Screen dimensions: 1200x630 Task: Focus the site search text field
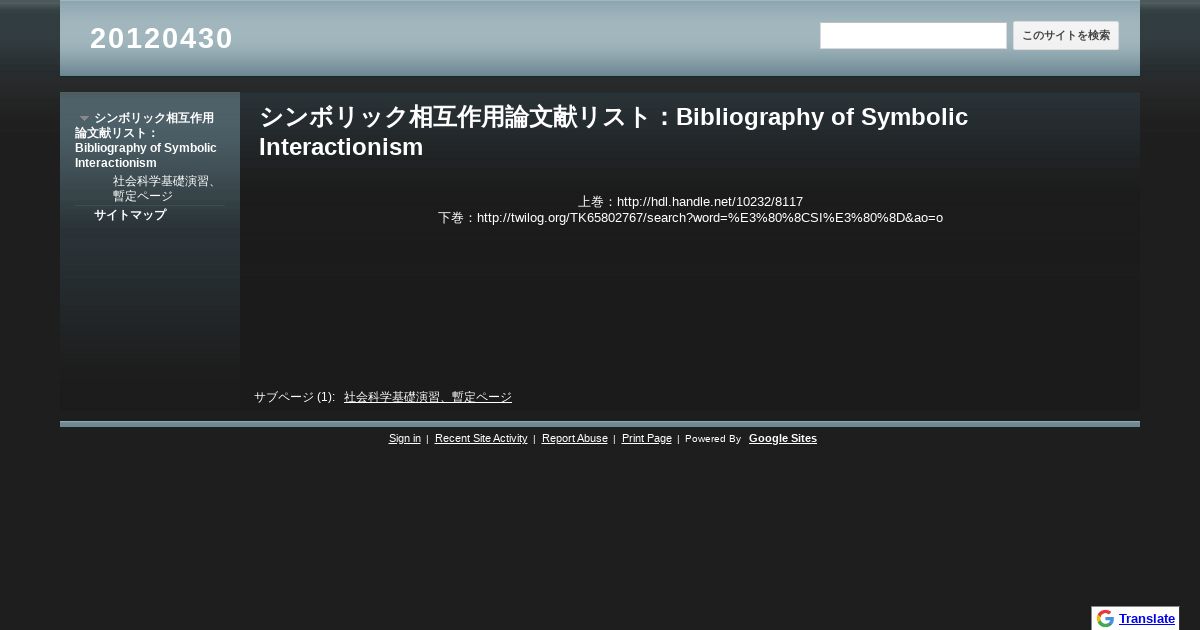click(x=913, y=36)
